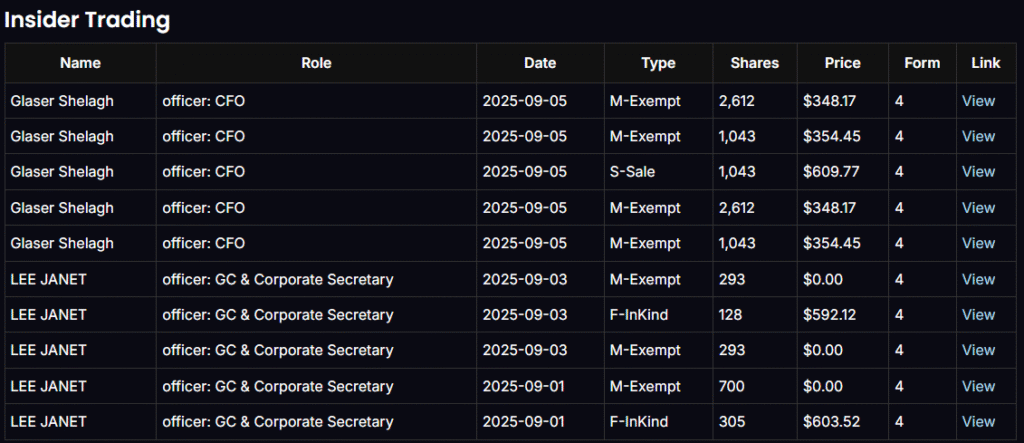Click the Insider Trading heading
This screenshot has width=1024, height=443.
pos(87,20)
